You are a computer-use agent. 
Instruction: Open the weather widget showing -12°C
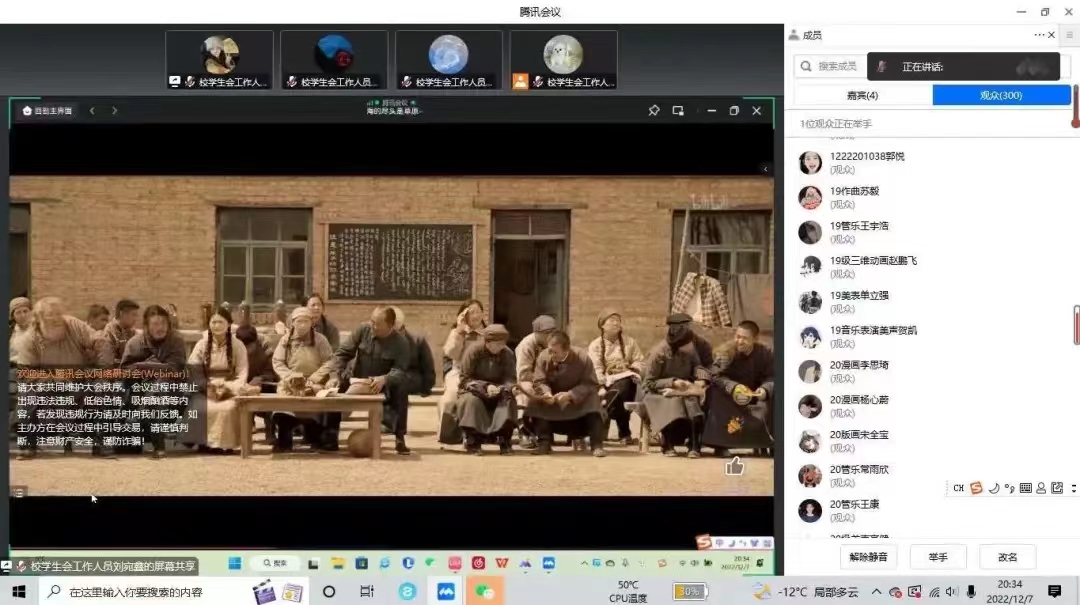(x=805, y=592)
